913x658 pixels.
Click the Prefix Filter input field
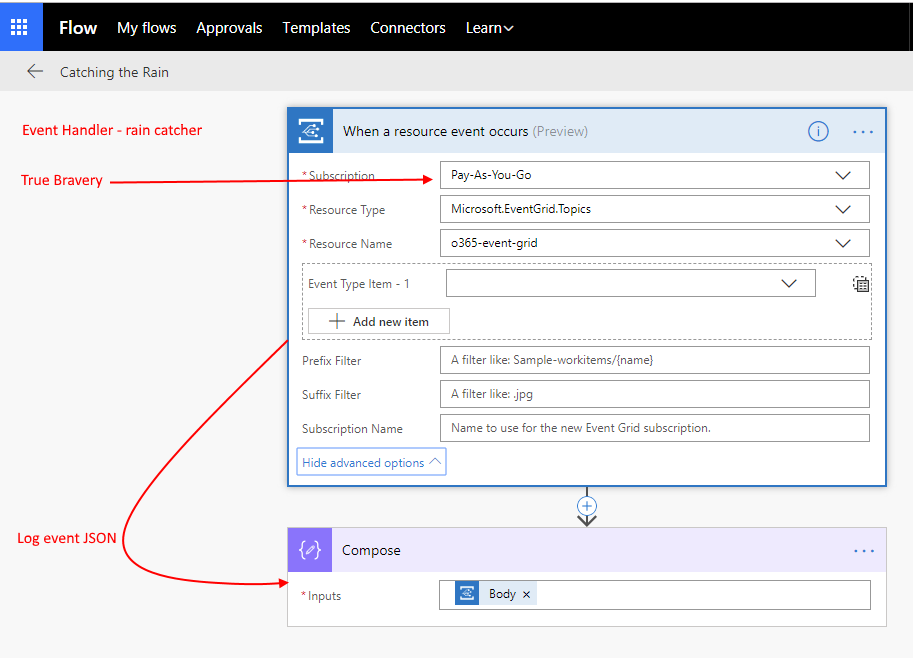tap(654, 360)
